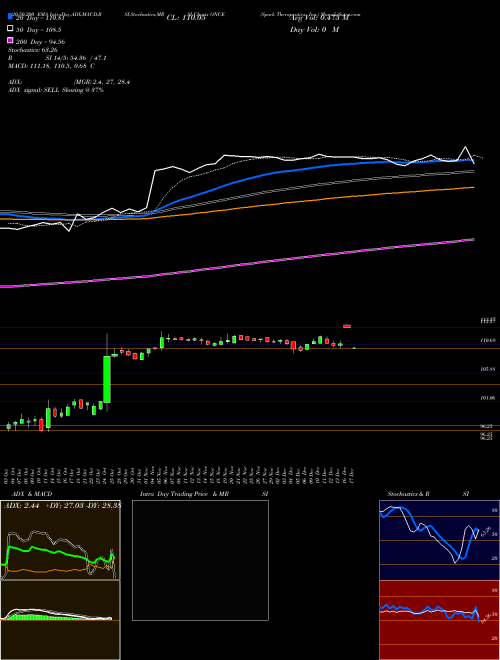Click the magenta 200 Day EMA legend swatch
Image resolution: width=500 pixels, height=660 pixels.
point(10,40)
